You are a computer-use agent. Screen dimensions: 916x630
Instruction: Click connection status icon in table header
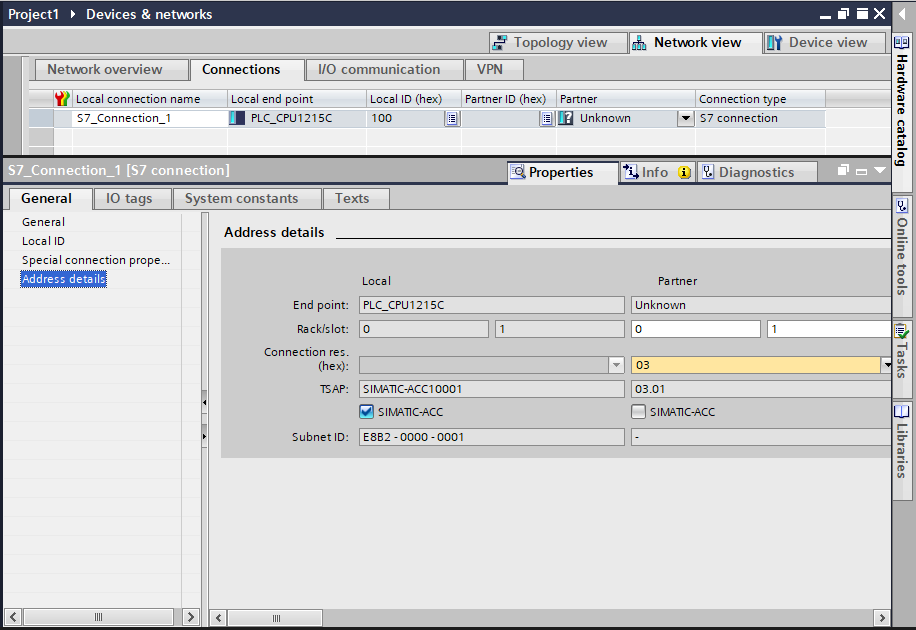point(62,99)
